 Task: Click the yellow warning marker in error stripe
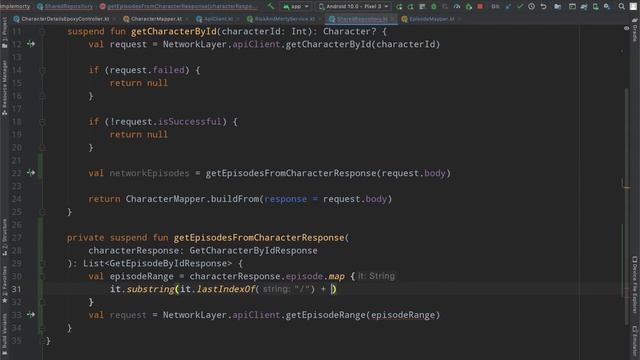[627, 187]
